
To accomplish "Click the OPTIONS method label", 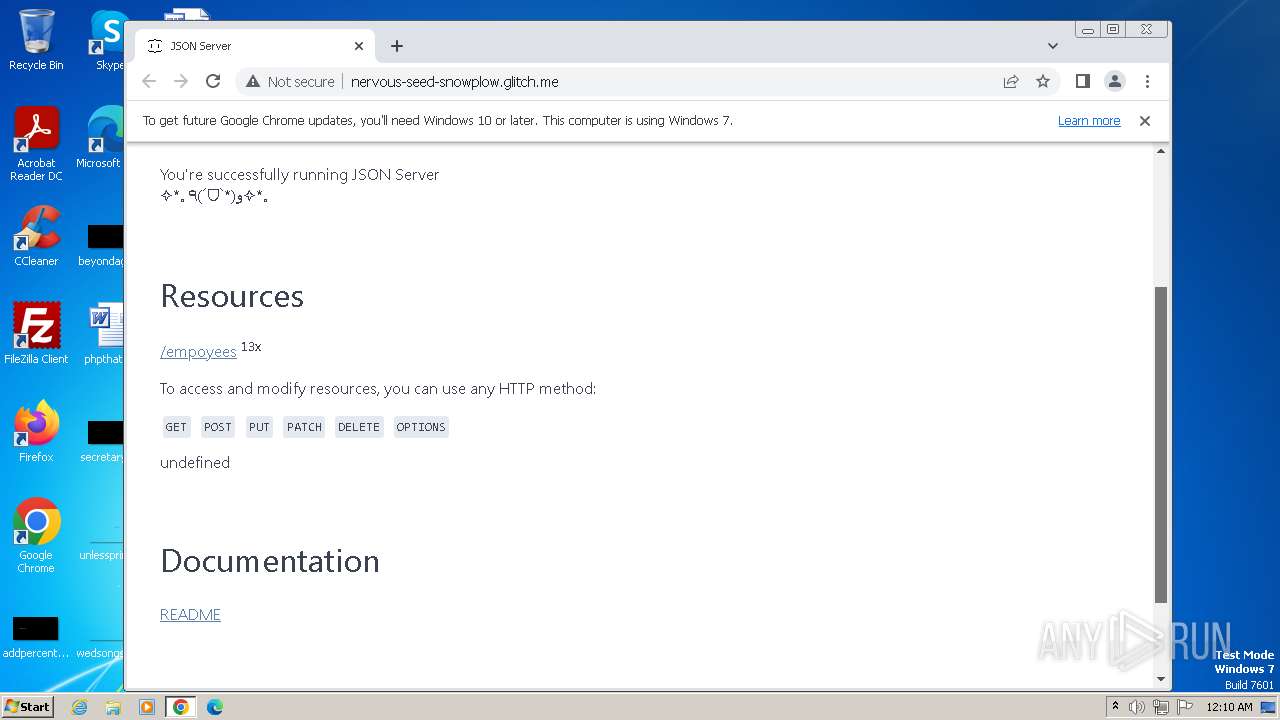I will [x=420, y=427].
